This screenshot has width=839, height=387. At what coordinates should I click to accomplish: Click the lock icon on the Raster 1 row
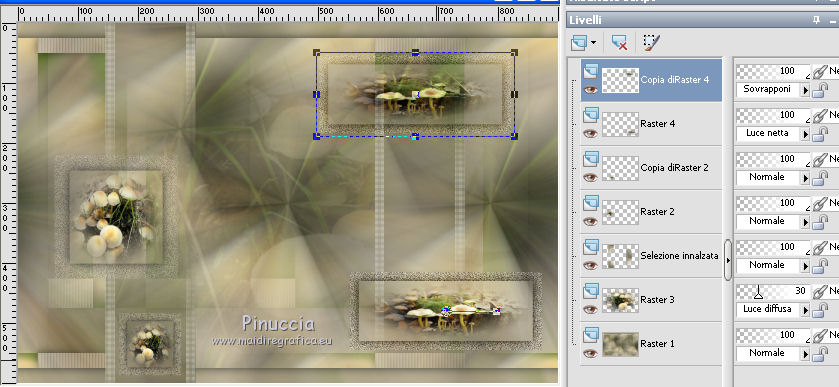tap(820, 354)
